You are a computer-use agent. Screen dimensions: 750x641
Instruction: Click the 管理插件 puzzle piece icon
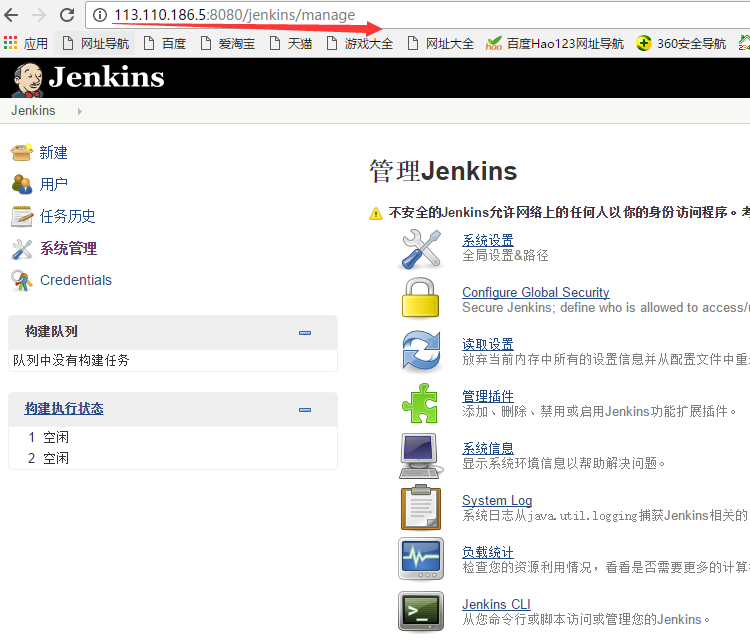420,403
